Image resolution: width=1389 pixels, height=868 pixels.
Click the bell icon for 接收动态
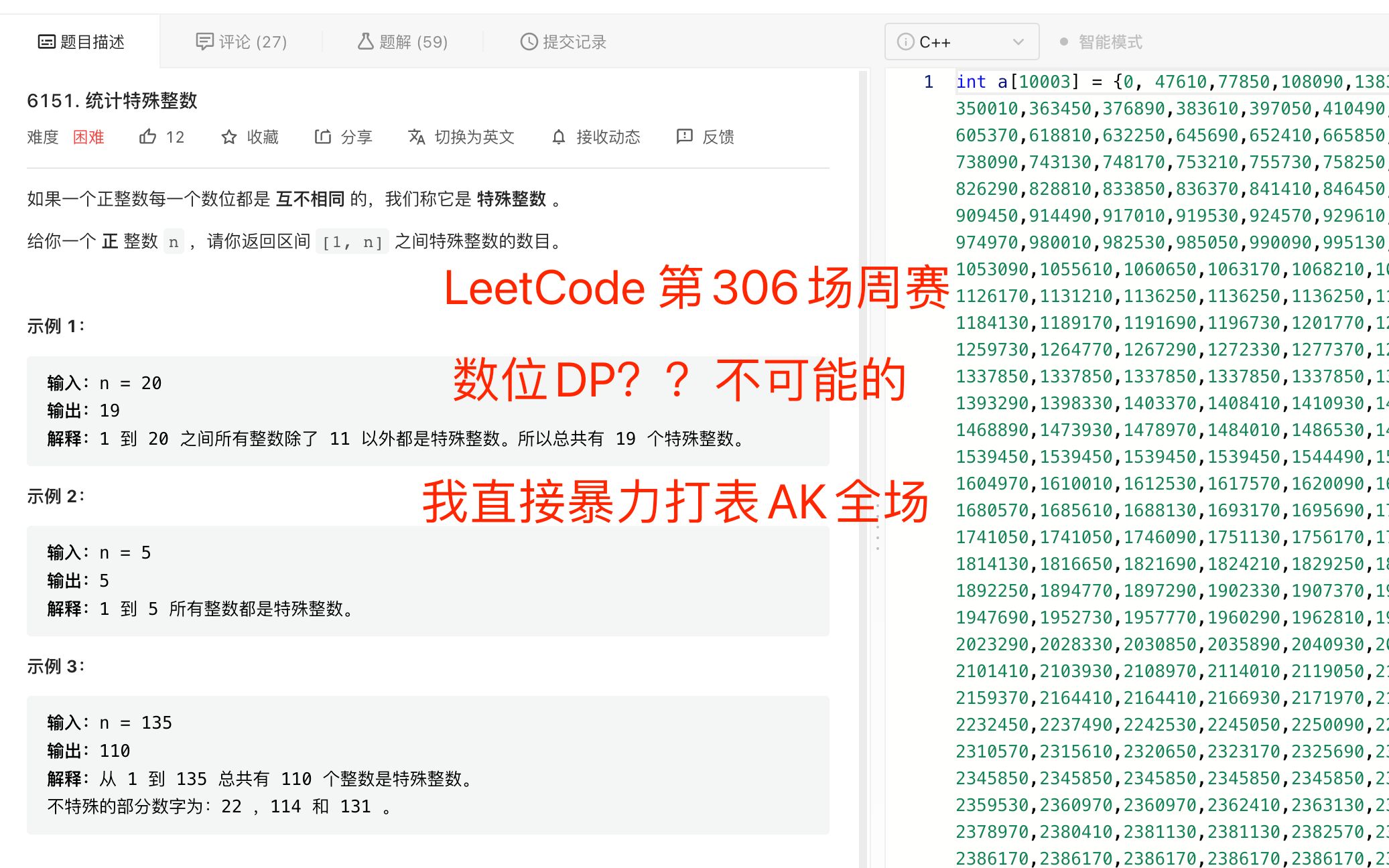pos(559,137)
